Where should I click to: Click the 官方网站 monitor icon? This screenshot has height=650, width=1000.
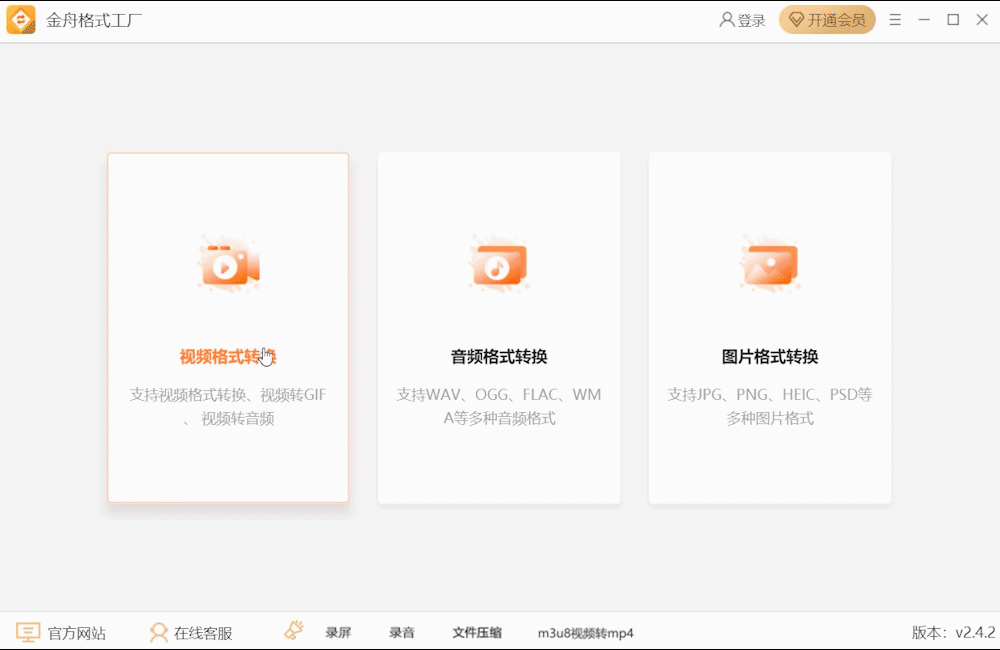pos(30,631)
